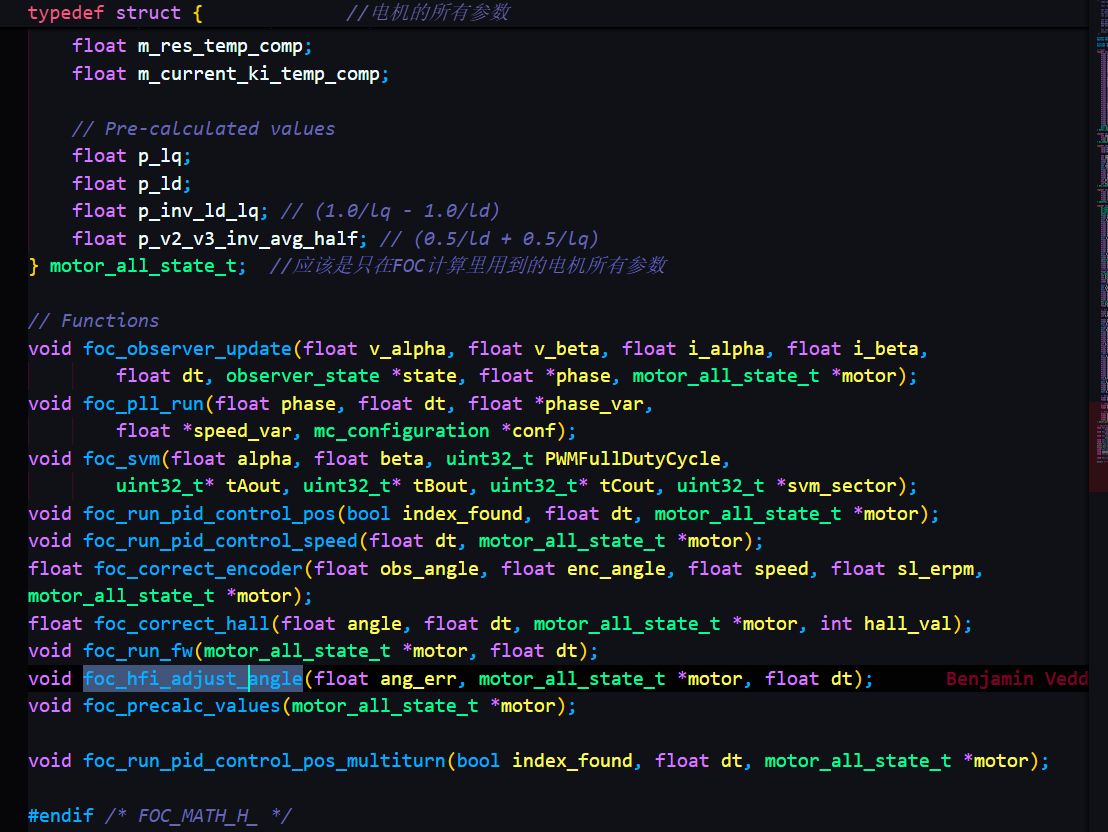Click the foc_precalc_values function name
This screenshot has width=1108, height=832.
181,706
